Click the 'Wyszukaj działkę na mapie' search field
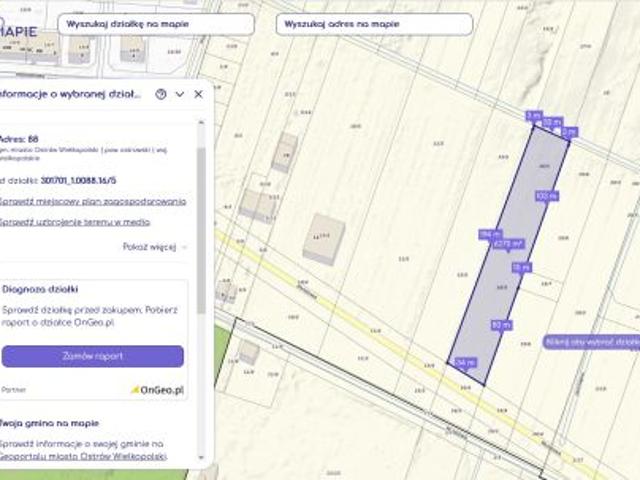 pos(156,24)
